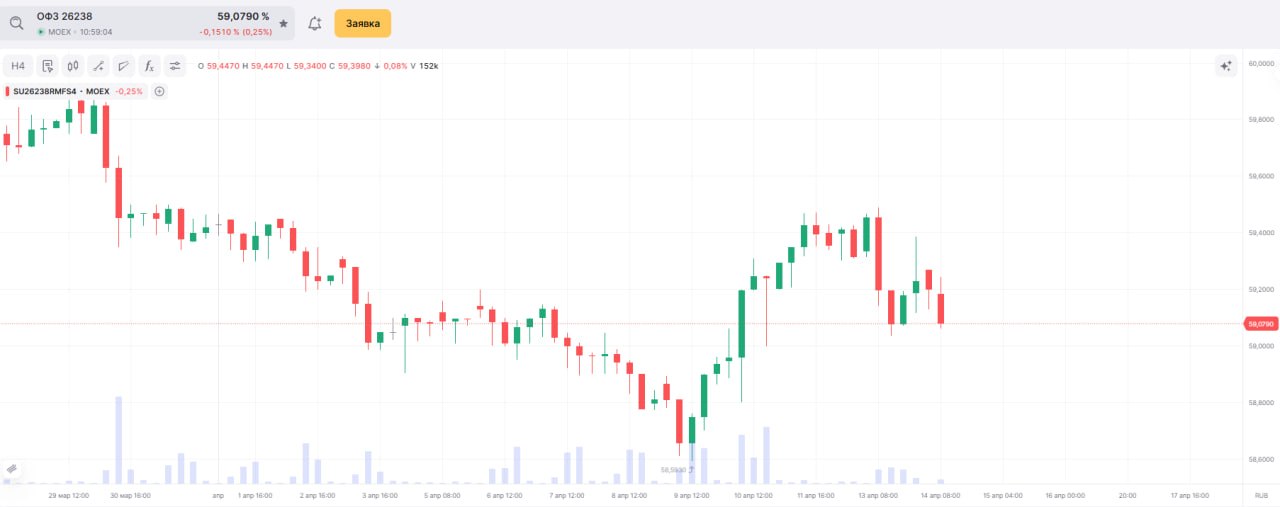Viewport: 1280px width, 507px height.
Task: Open chart settings sliders icon
Action: 175,66
